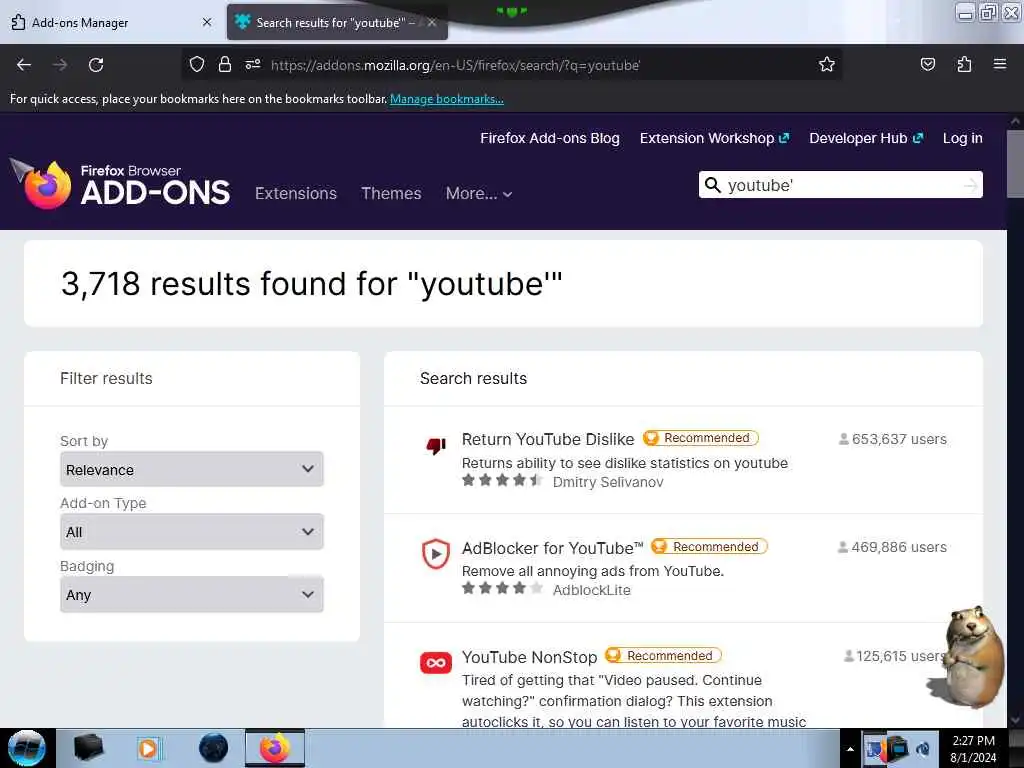Open Extension Workshop link
Image resolution: width=1024 pixels, height=768 pixels.
714,138
